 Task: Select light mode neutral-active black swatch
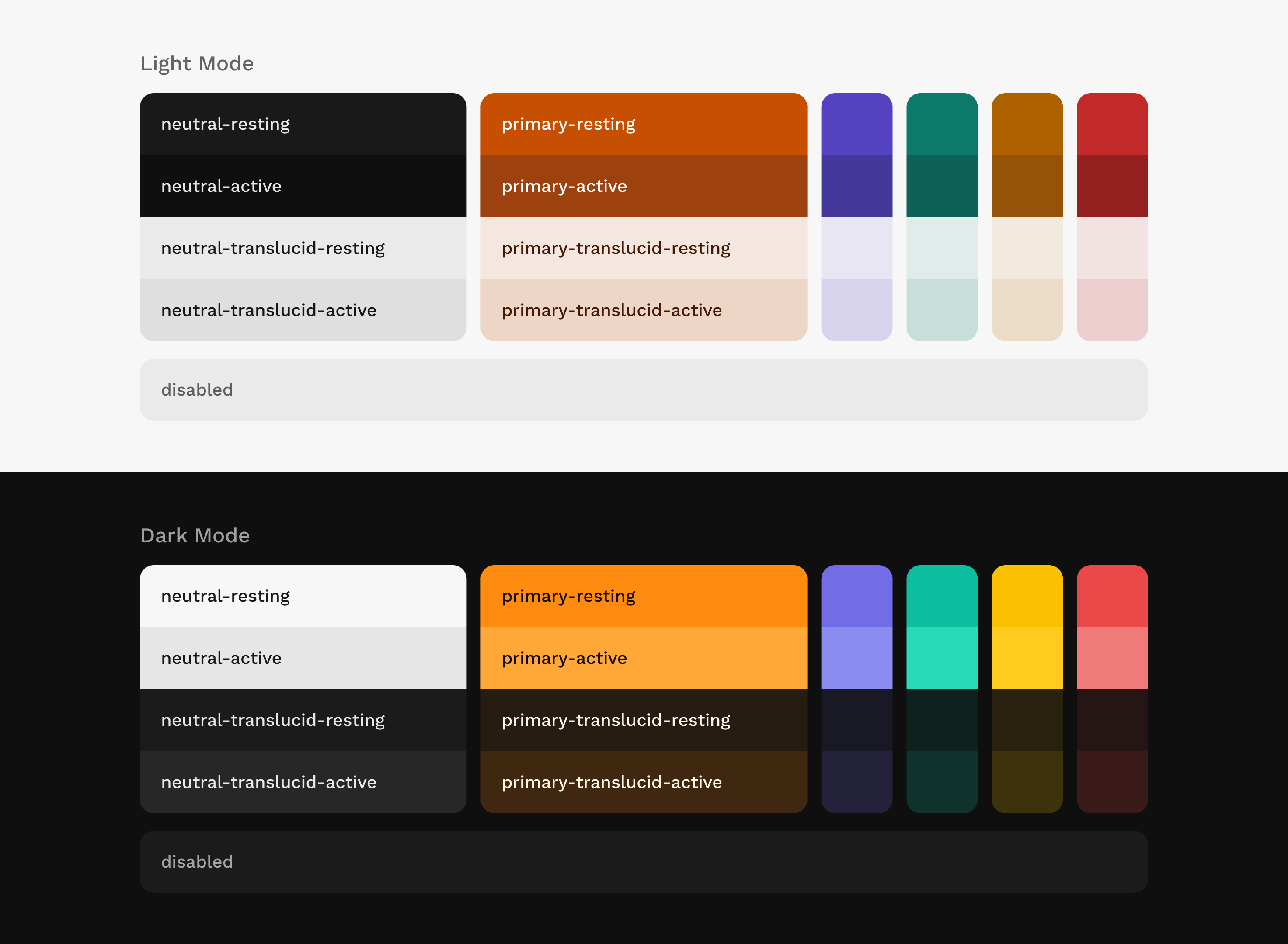303,186
